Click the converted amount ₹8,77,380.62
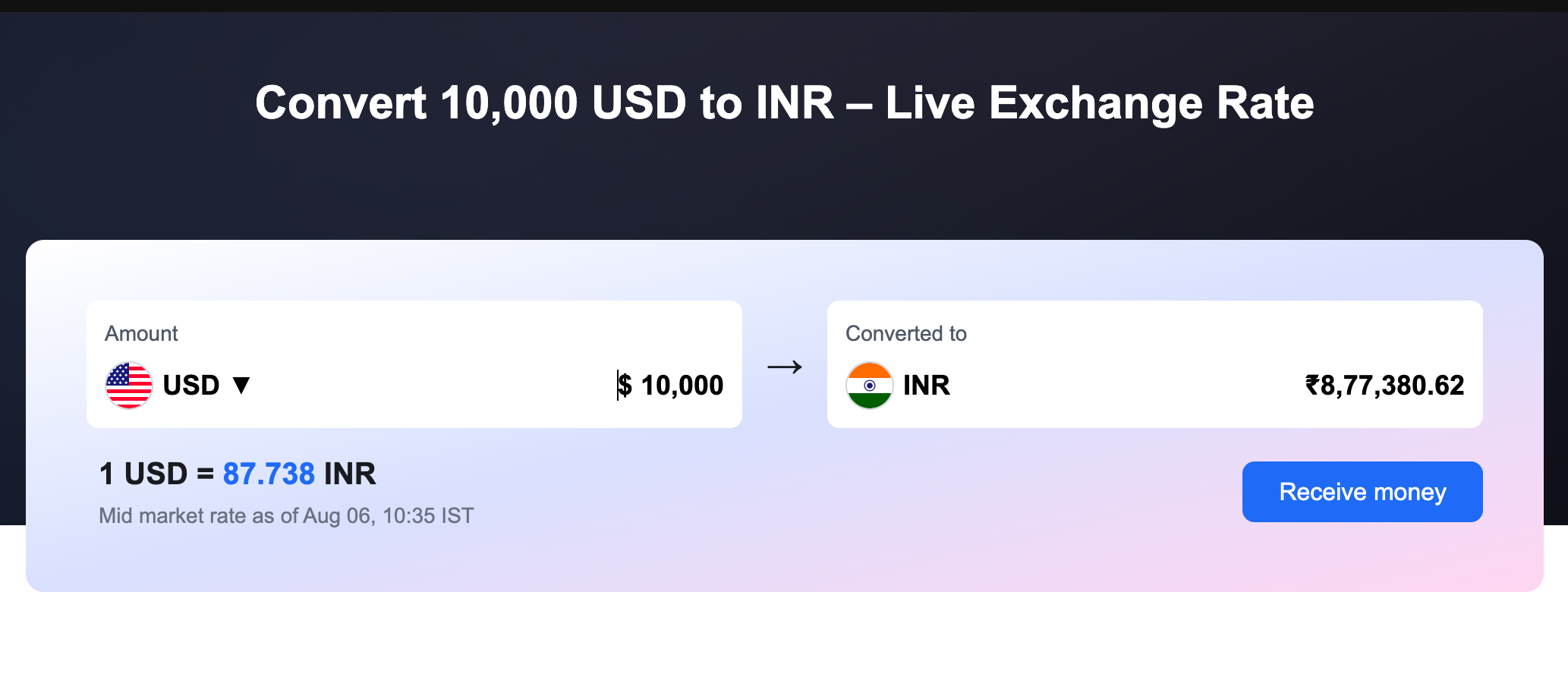 click(x=1392, y=386)
